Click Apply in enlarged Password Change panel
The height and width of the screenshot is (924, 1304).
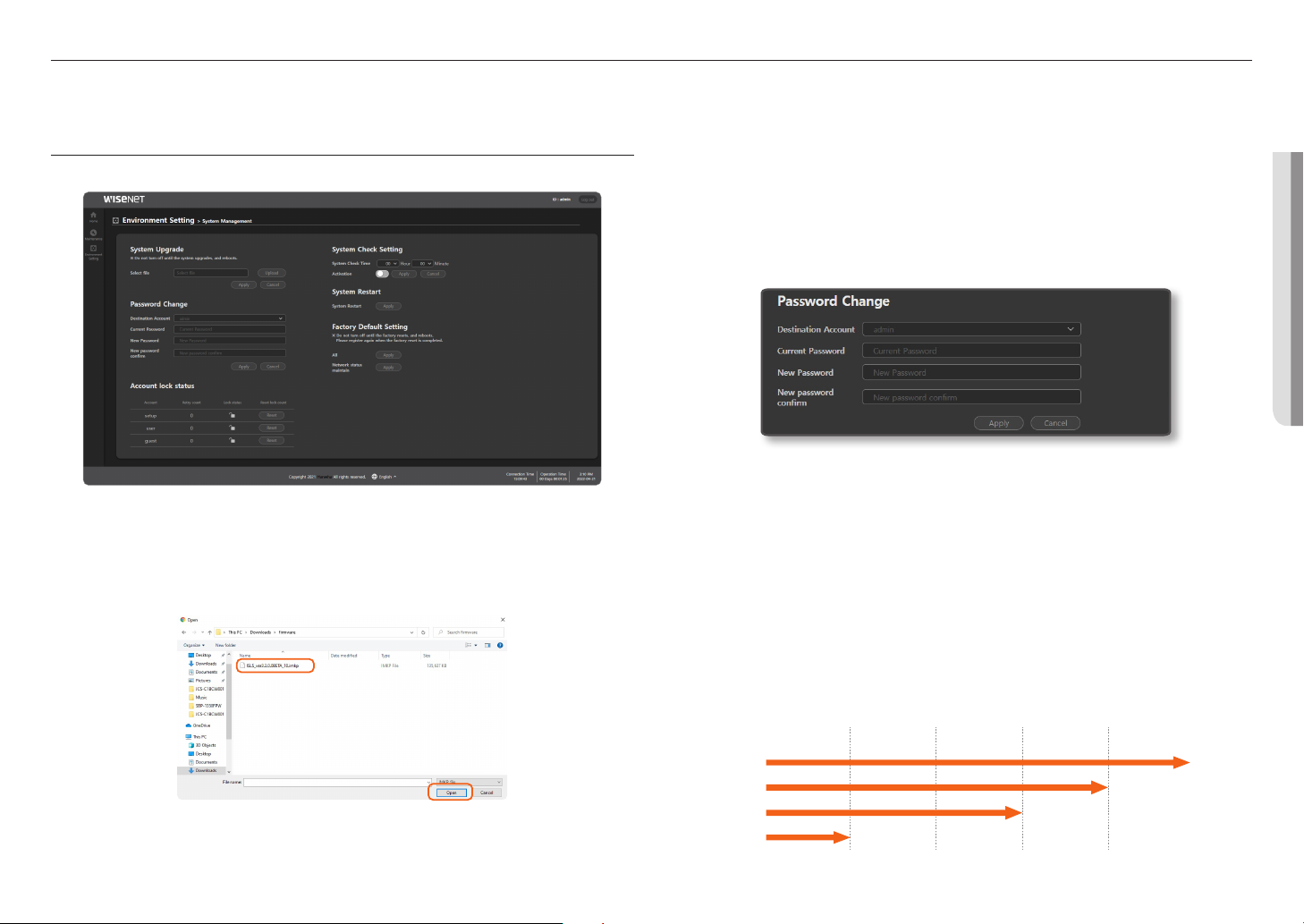click(999, 423)
